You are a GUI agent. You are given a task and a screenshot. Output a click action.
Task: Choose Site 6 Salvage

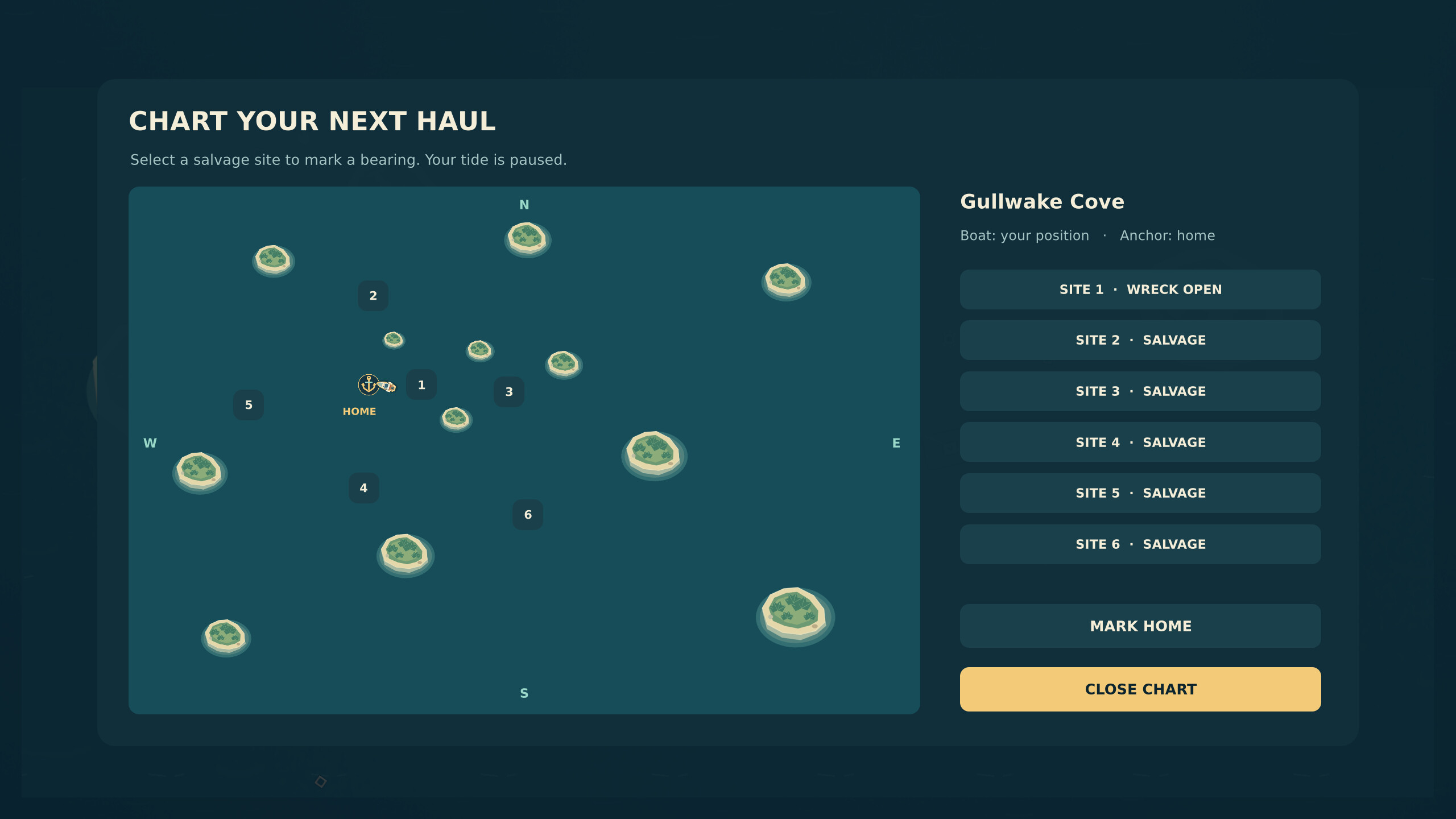(1140, 544)
